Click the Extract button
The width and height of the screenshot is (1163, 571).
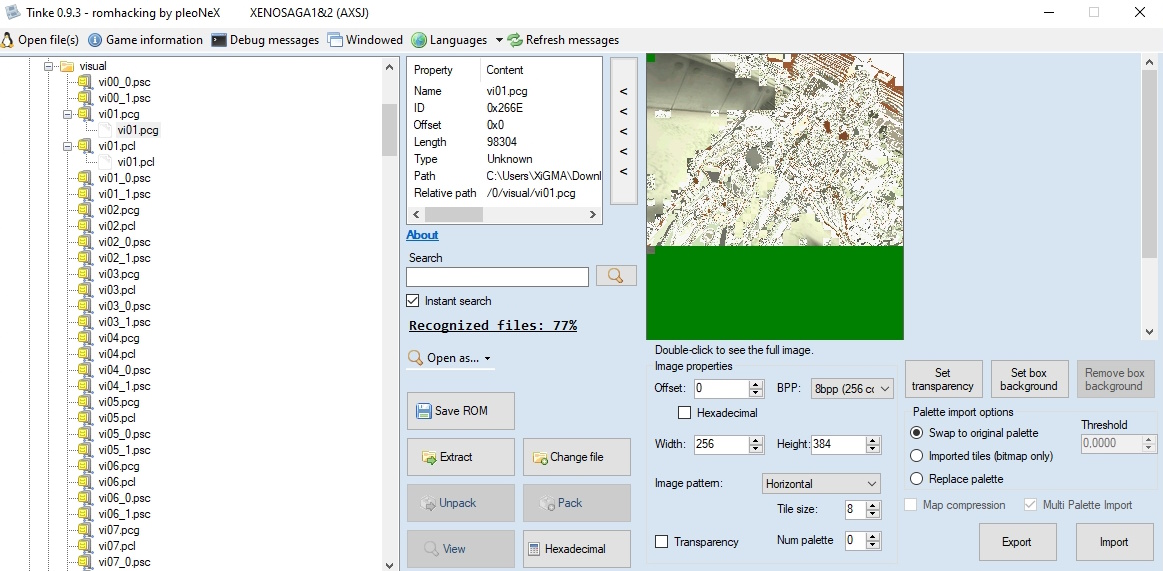[461, 457]
